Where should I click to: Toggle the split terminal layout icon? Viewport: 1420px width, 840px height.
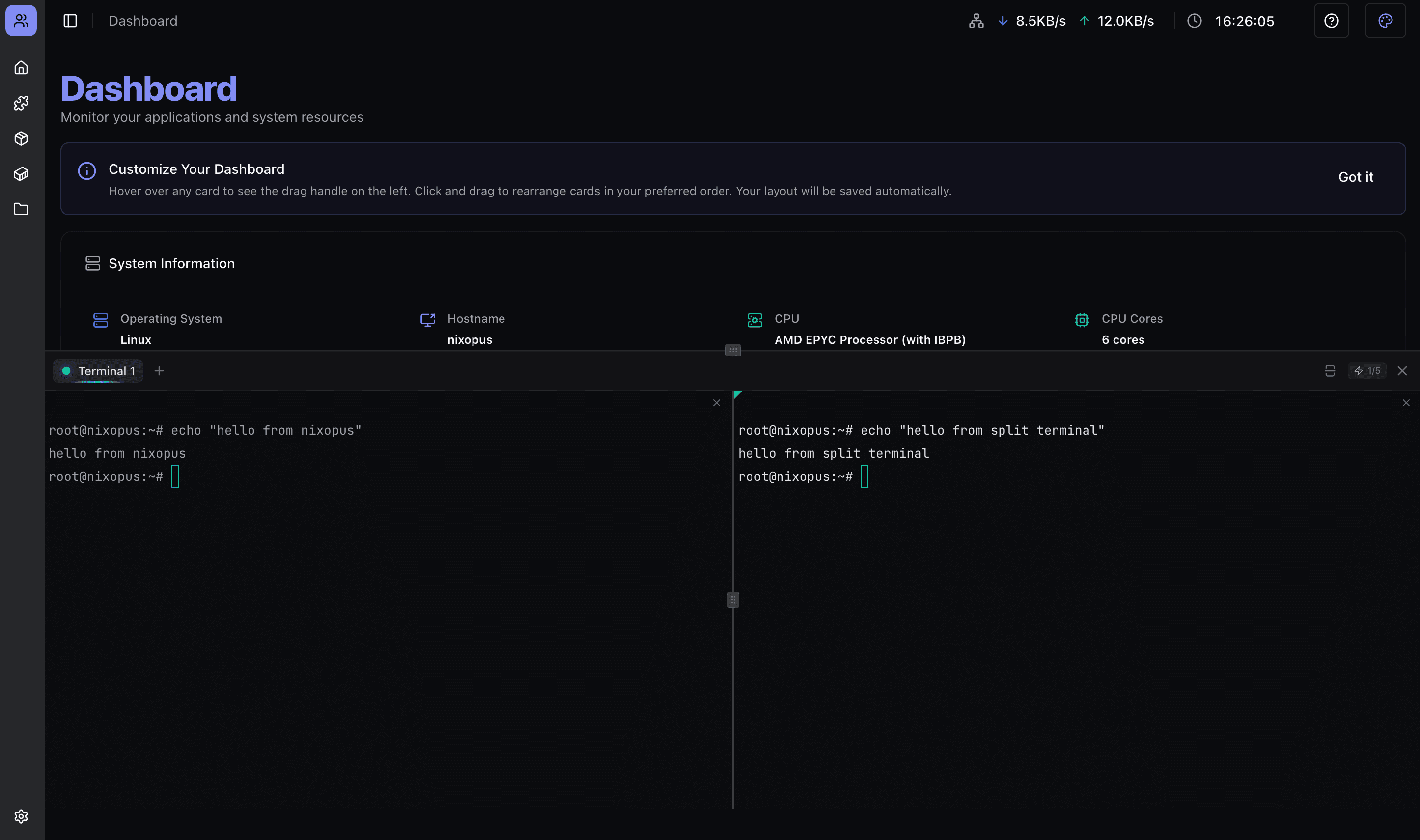[x=1330, y=371]
